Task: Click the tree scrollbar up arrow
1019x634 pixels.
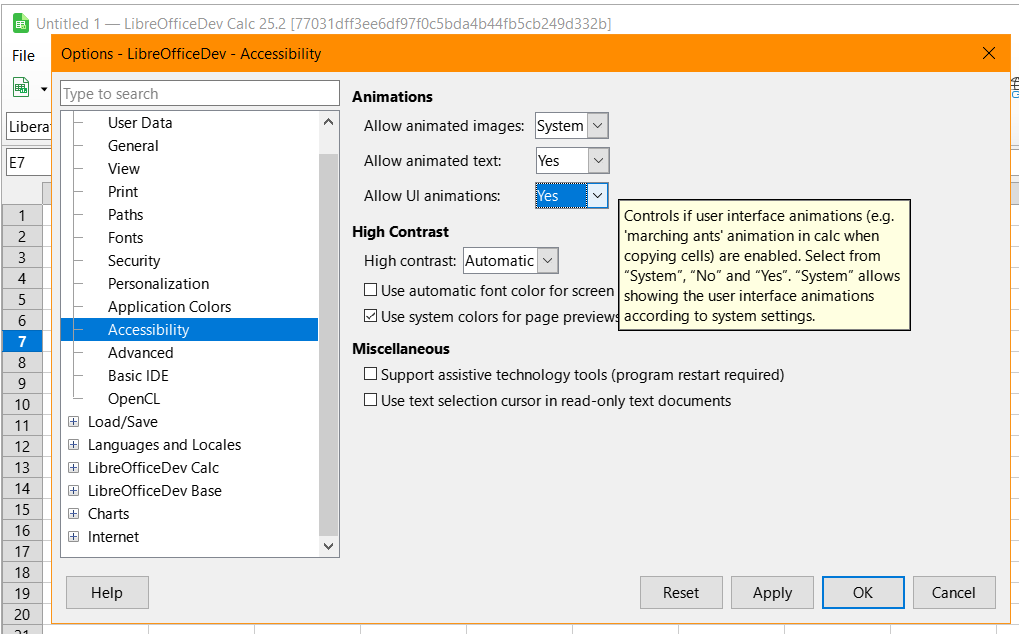Action: point(328,122)
